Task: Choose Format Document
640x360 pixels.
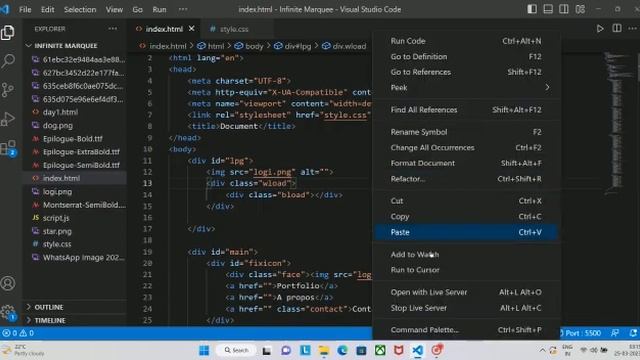Action: click(466, 163)
